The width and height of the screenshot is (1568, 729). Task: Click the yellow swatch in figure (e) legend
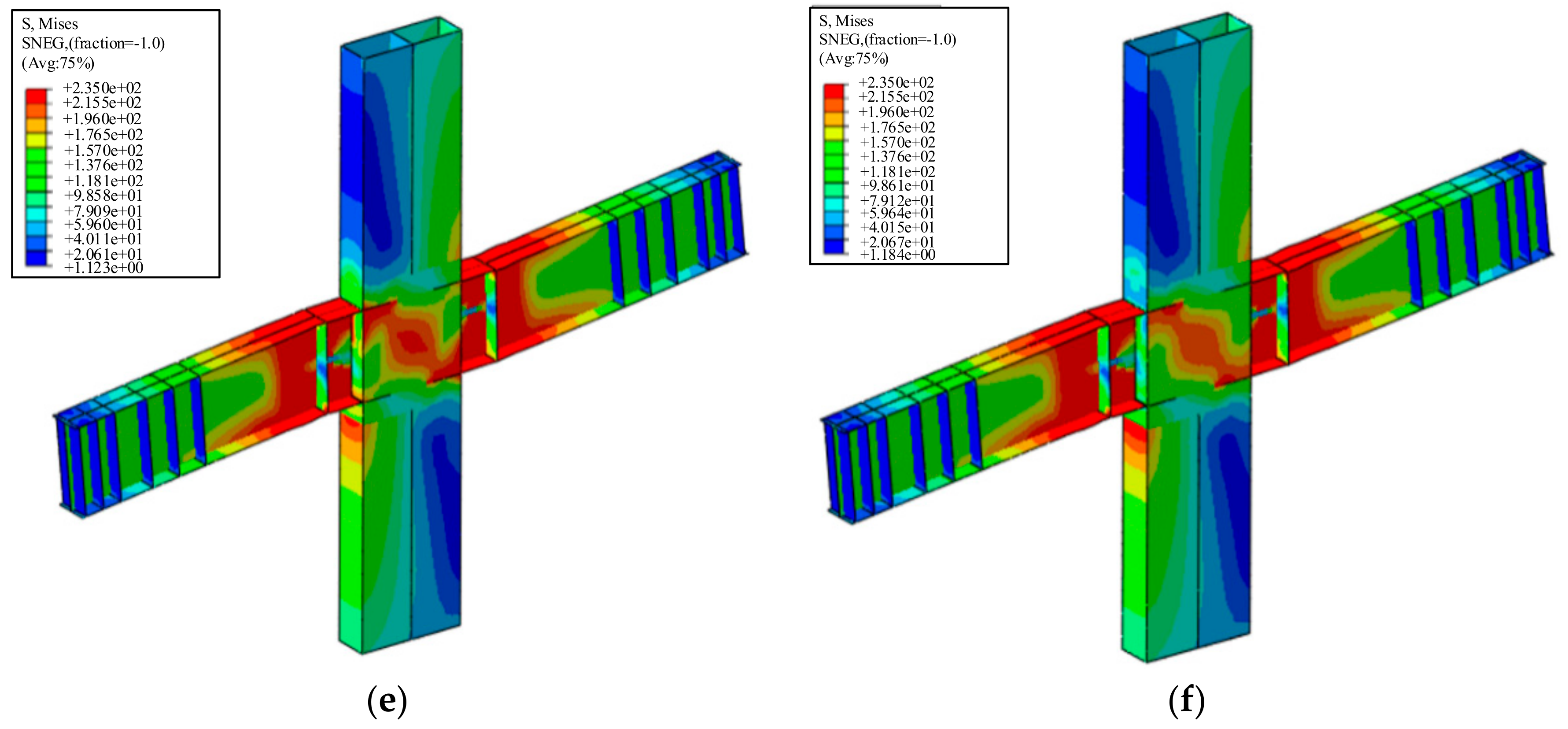click(x=36, y=140)
